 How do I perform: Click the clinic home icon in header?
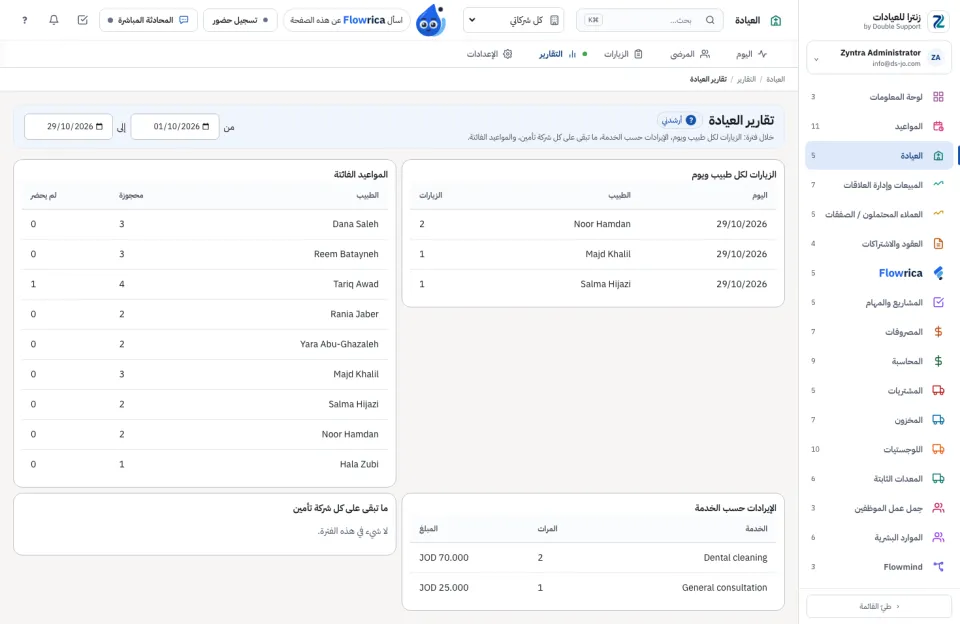776,20
